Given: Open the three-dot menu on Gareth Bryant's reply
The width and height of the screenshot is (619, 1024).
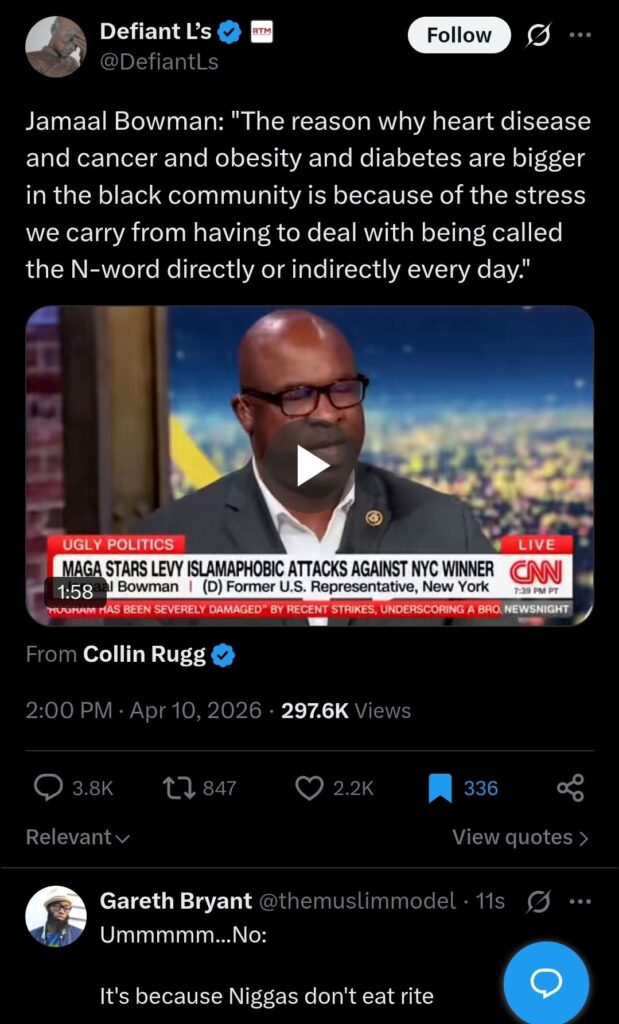Looking at the screenshot, I should [580, 902].
